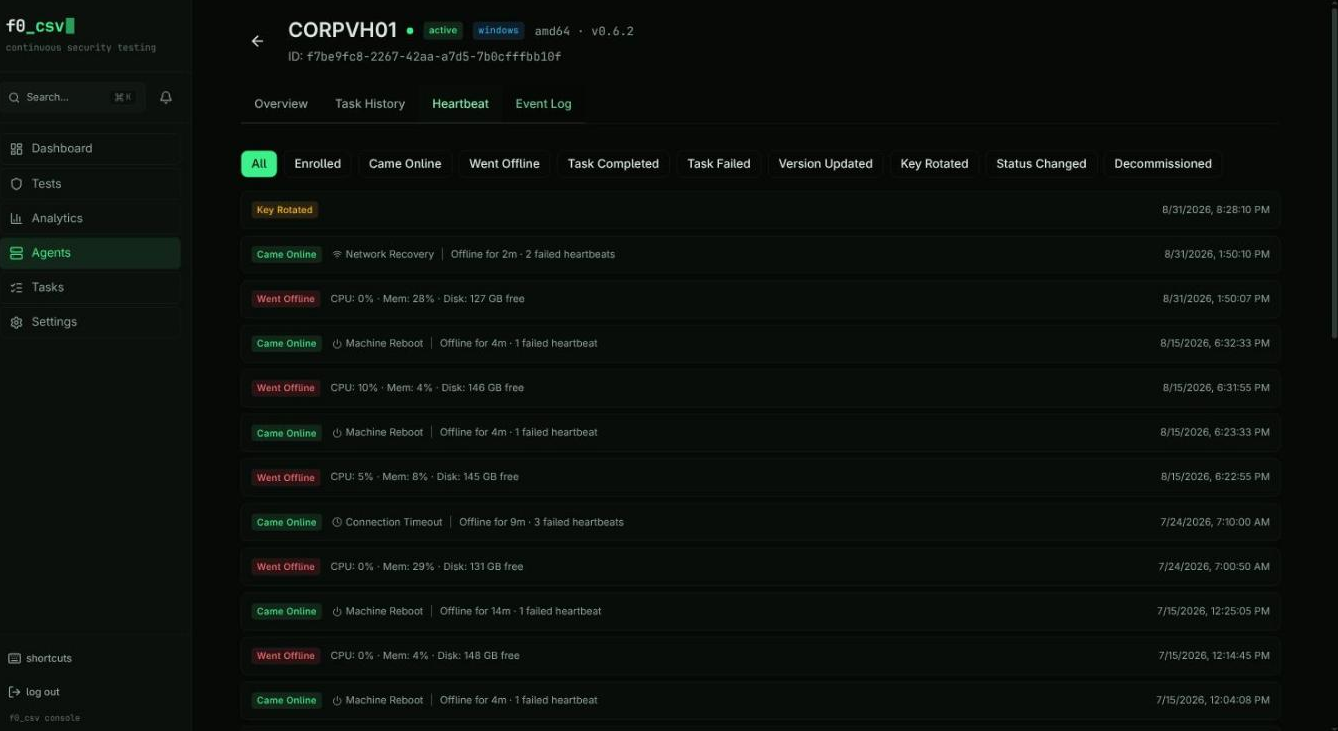1338x731 pixels.
Task: Click the Key Rotated event badge
Action: tap(285, 210)
